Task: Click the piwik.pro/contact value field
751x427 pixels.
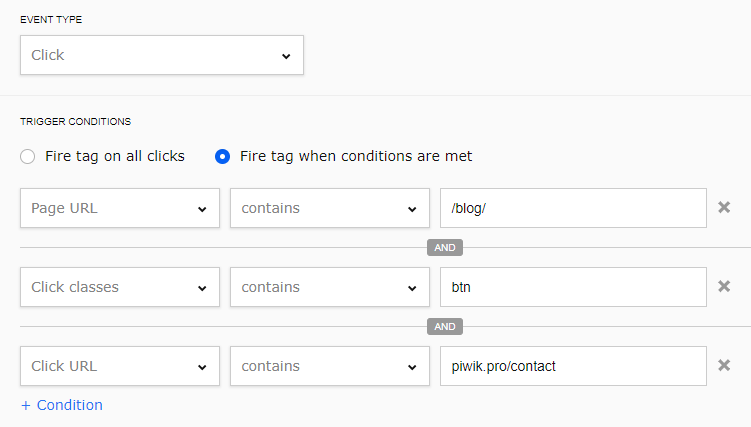Action: coord(573,366)
